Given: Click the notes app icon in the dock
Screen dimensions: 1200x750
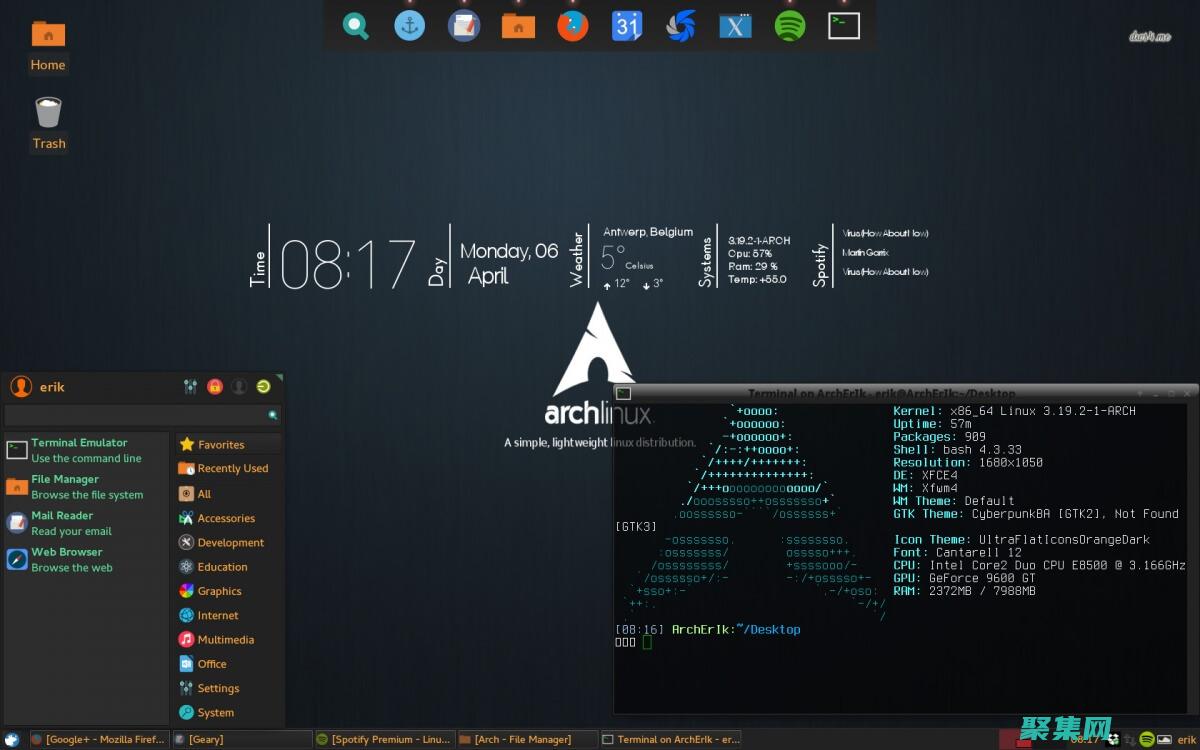Looking at the screenshot, I should pos(464,25).
